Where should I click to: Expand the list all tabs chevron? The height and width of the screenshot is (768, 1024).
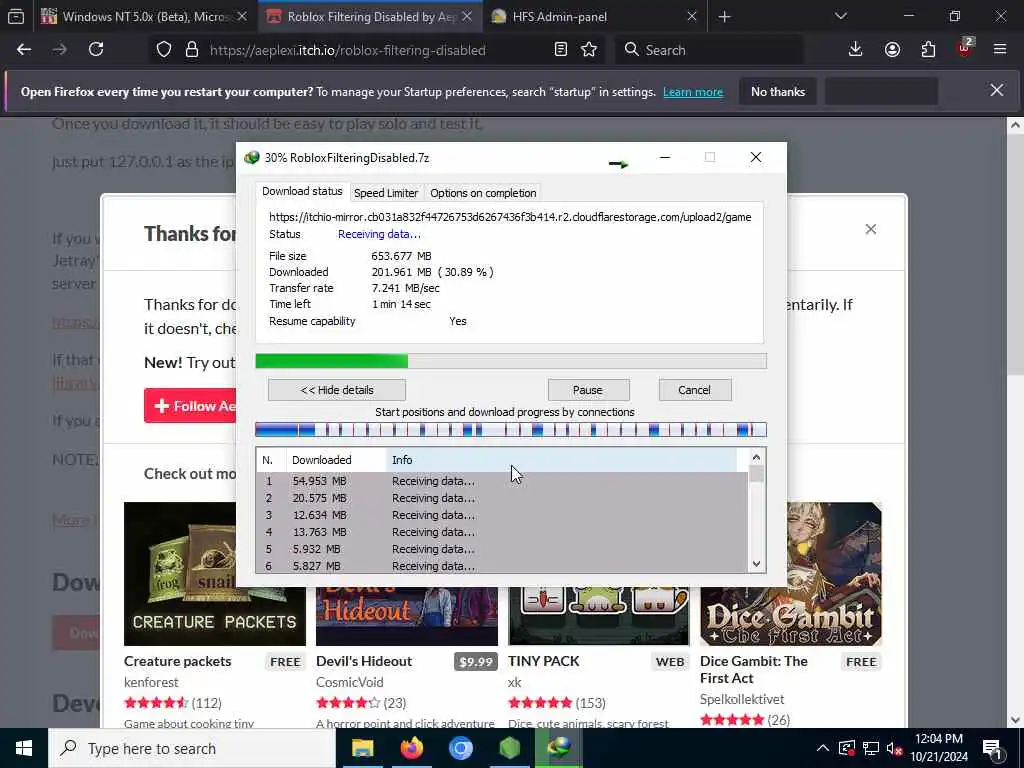click(x=840, y=16)
